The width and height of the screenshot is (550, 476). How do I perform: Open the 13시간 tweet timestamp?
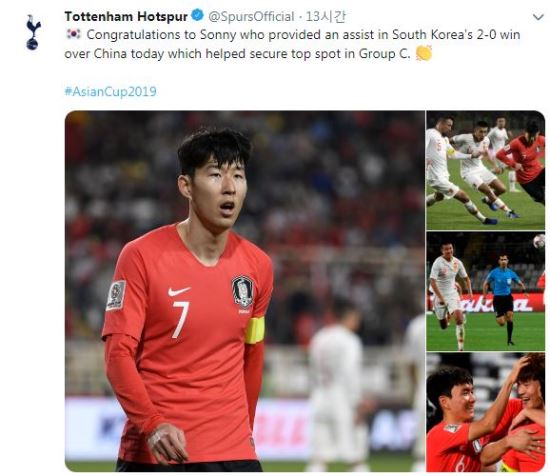coord(326,16)
